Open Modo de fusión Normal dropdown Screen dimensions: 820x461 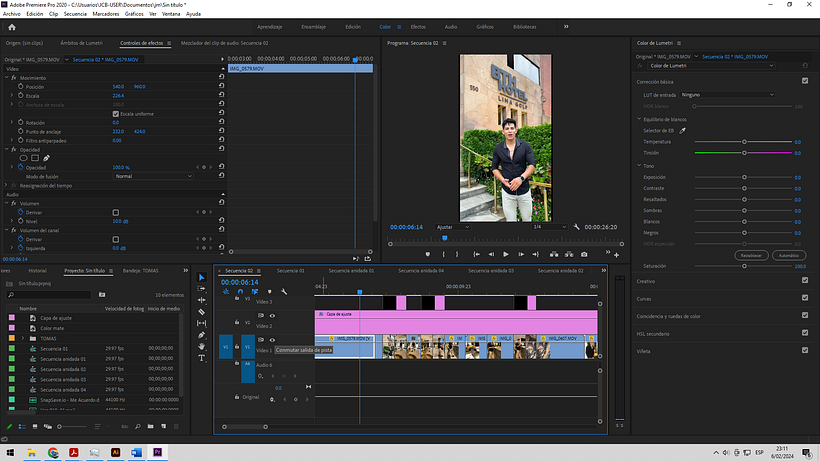point(153,176)
